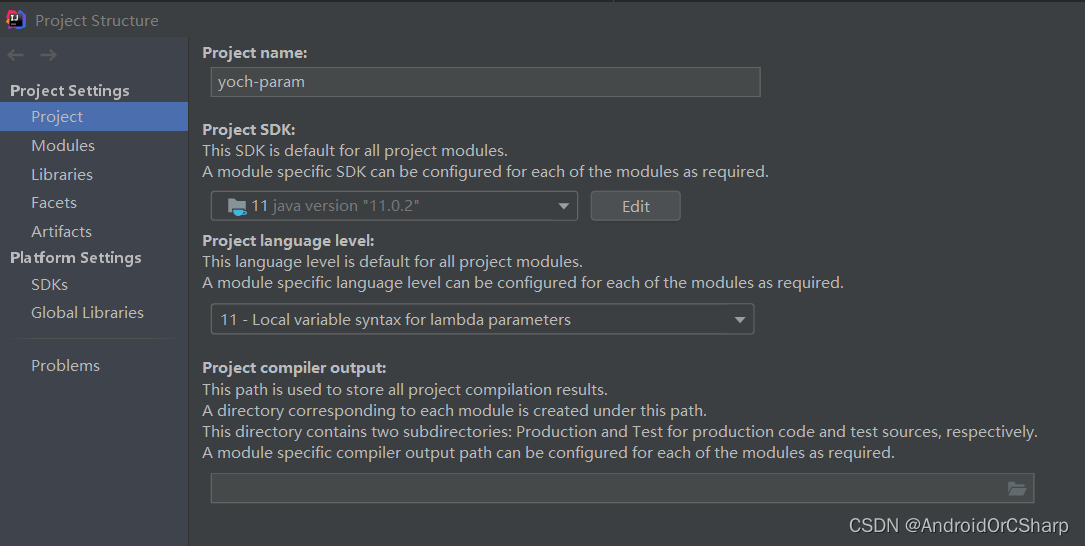This screenshot has width=1085, height=546.
Task: Open the Project SDK dropdown arrow
Action: pyautogui.click(x=564, y=207)
